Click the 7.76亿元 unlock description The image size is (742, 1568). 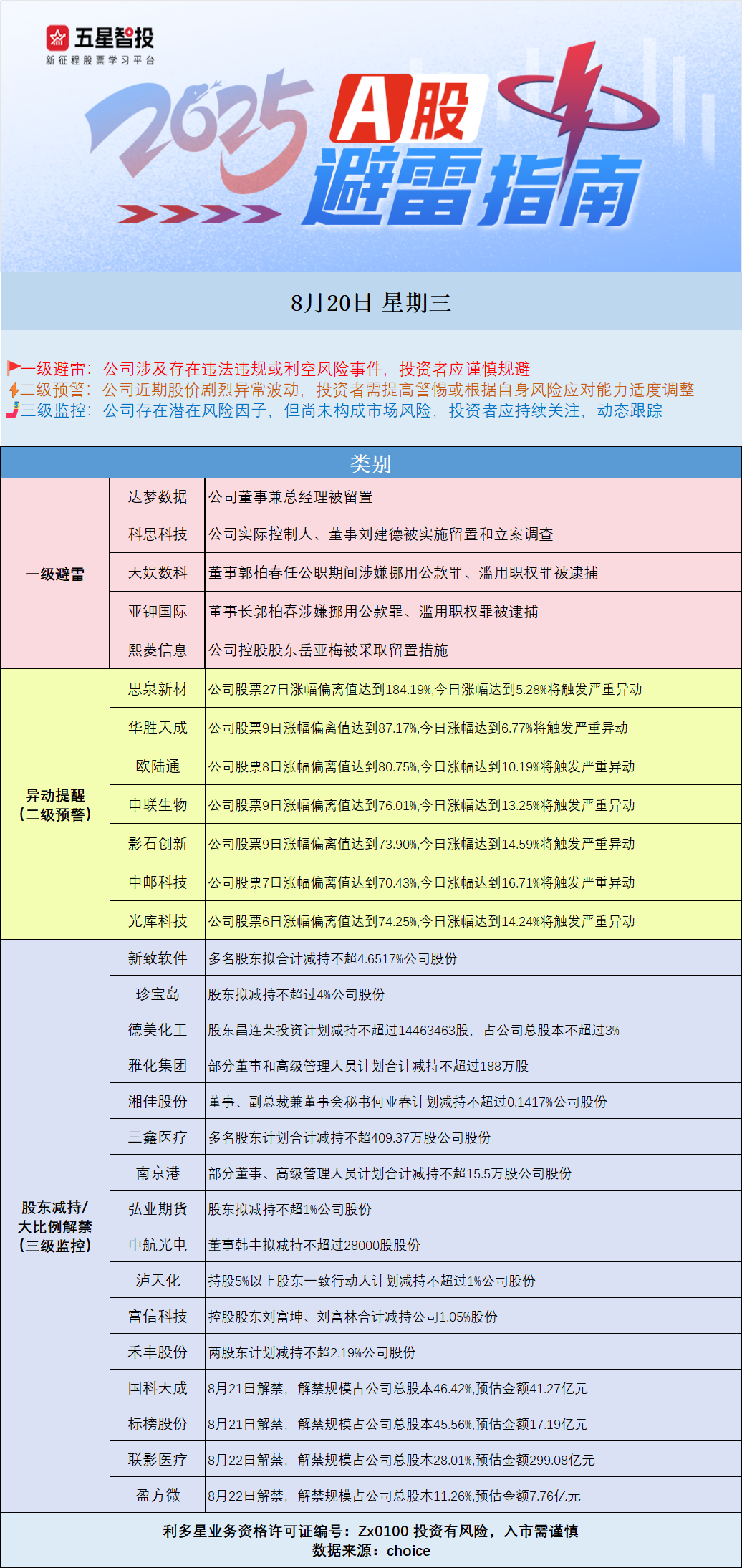[395, 1496]
